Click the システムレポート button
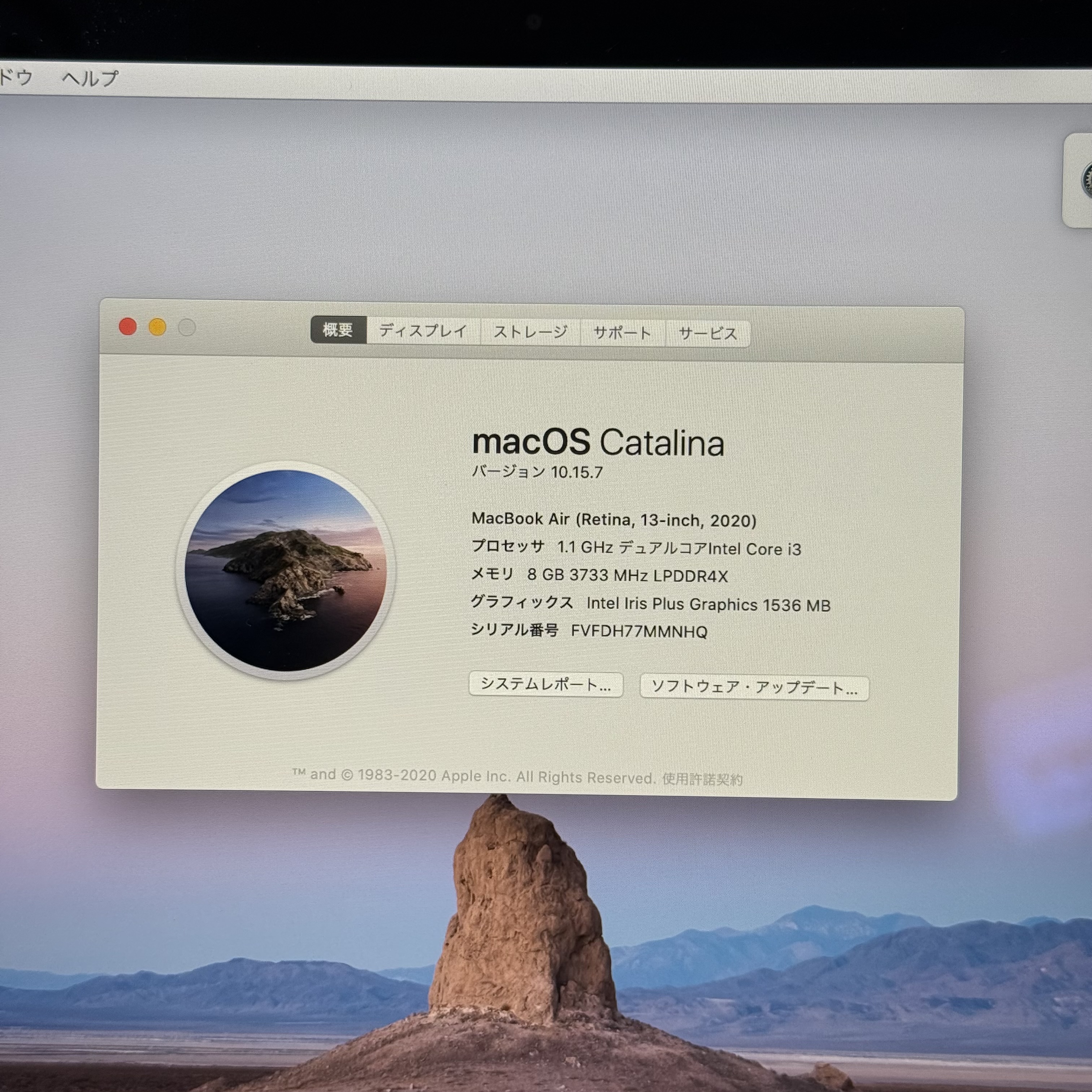This screenshot has width=1092, height=1092. click(545, 684)
